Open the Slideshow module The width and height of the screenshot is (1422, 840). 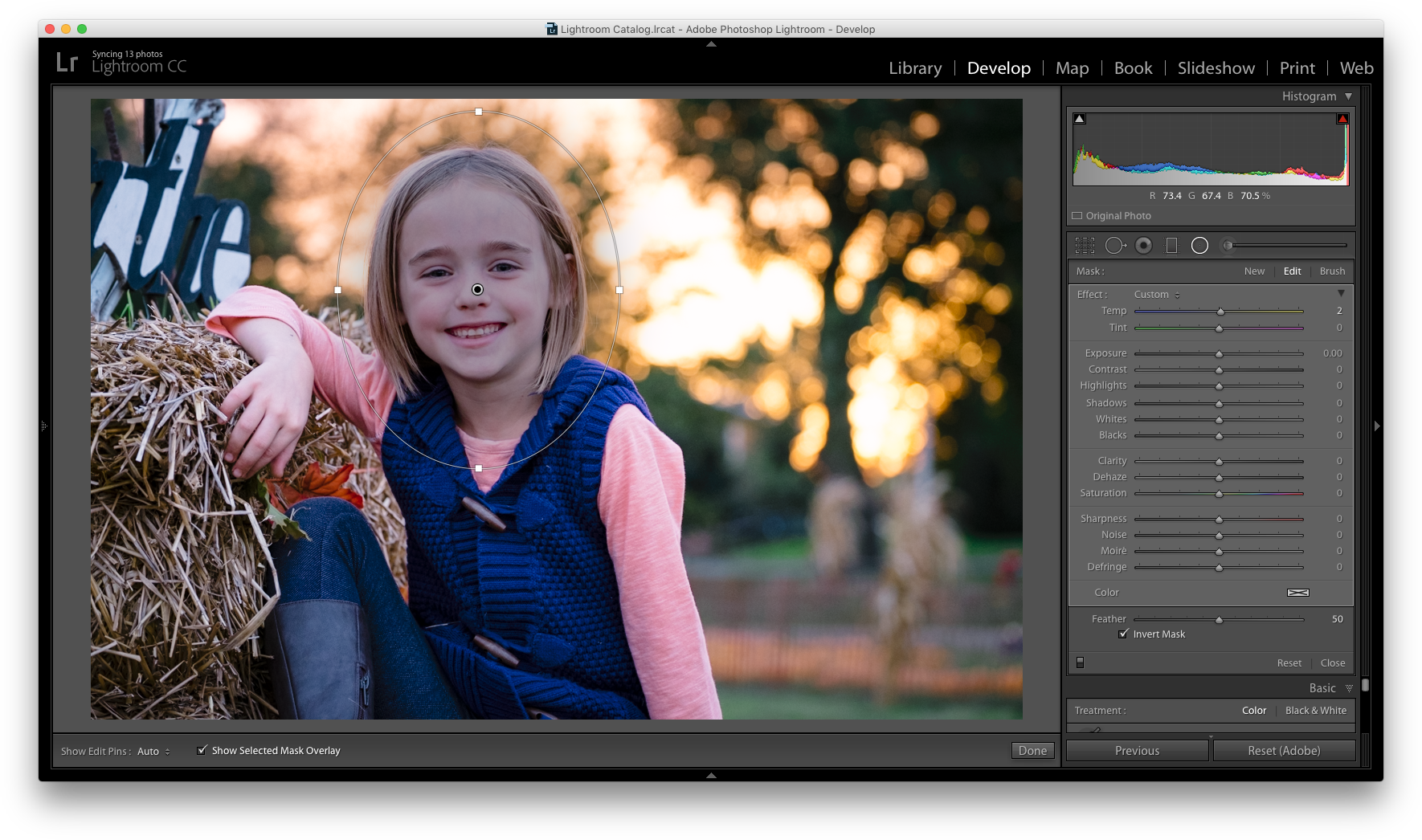(1216, 68)
